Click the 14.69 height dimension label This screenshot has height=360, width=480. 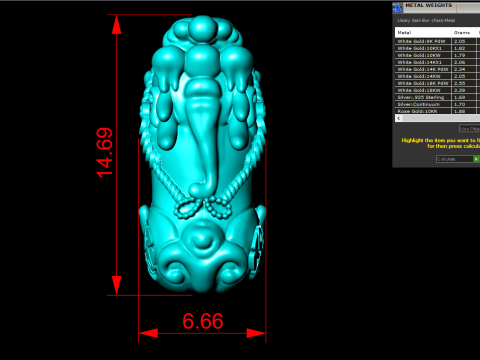point(104,152)
